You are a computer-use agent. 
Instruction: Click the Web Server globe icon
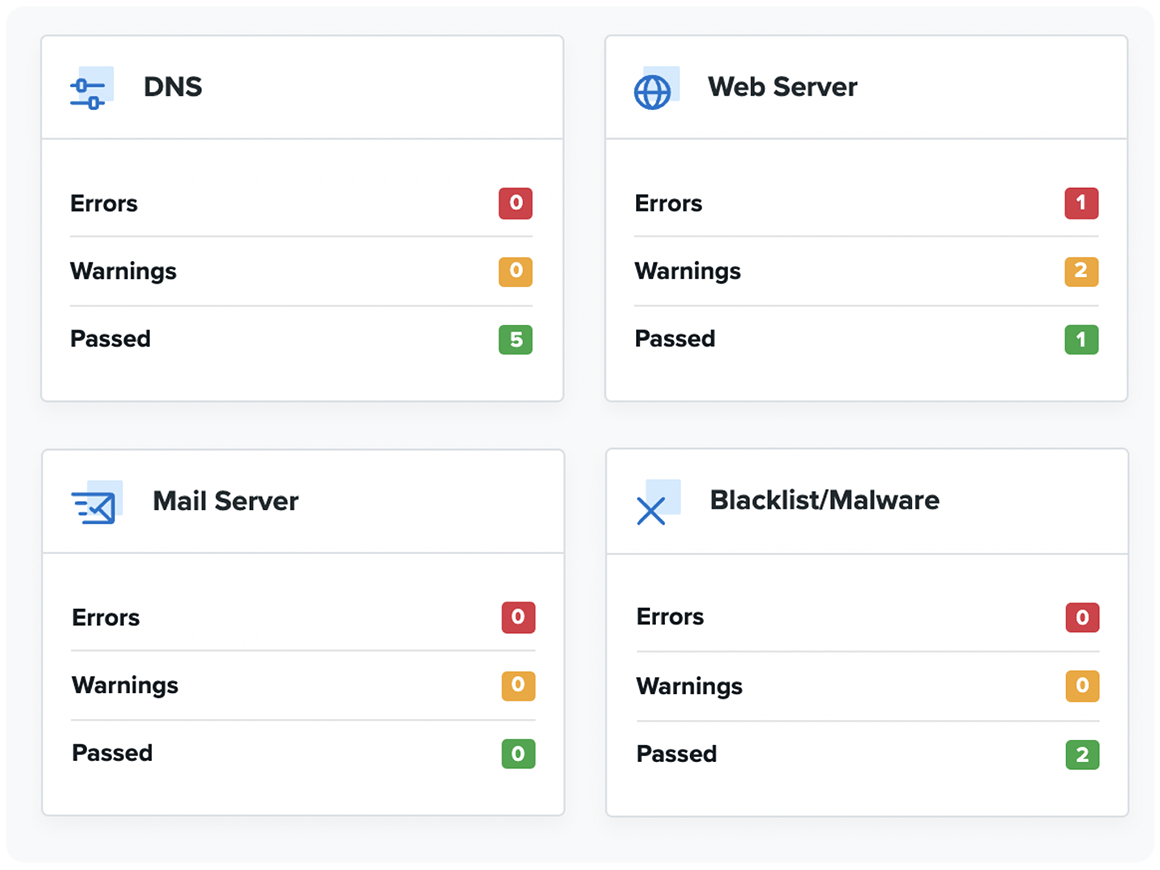tap(655, 89)
